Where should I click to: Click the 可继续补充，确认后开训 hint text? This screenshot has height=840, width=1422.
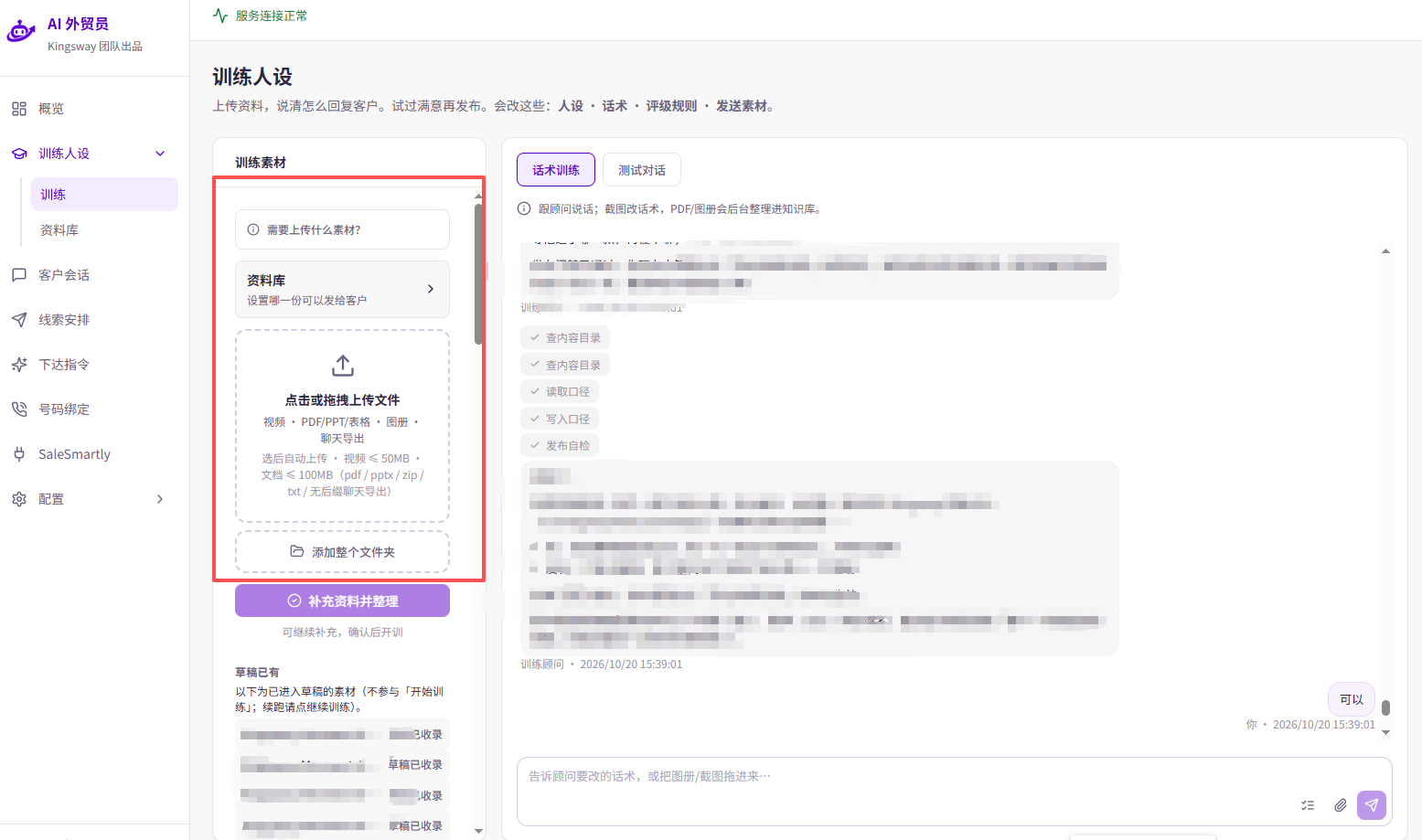[x=342, y=633]
